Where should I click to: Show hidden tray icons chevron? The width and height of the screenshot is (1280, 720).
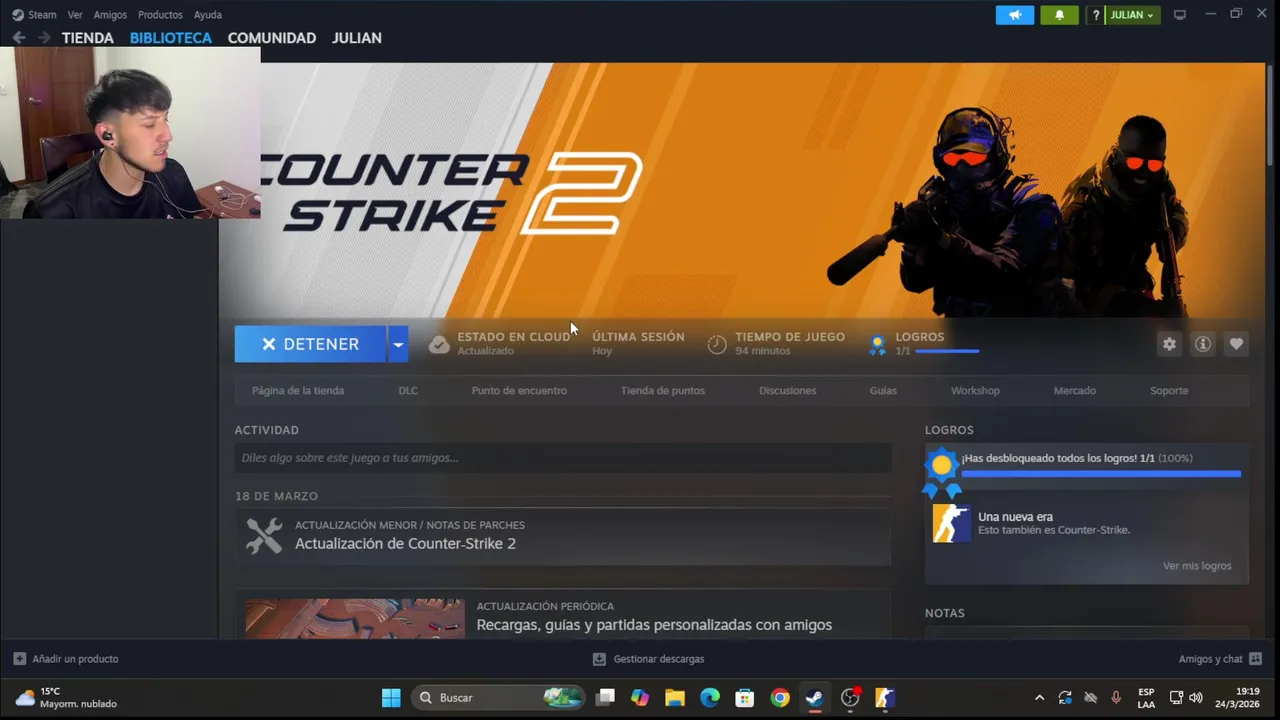click(1039, 698)
